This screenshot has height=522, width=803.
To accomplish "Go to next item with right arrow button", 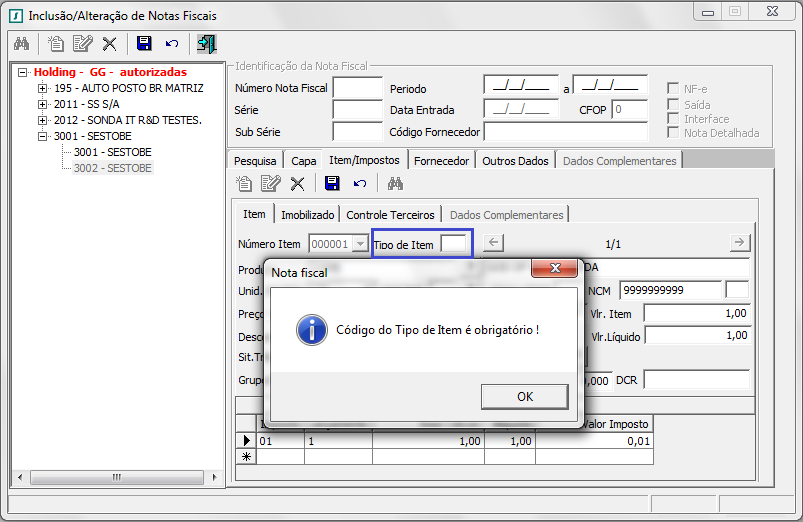I will (x=739, y=243).
